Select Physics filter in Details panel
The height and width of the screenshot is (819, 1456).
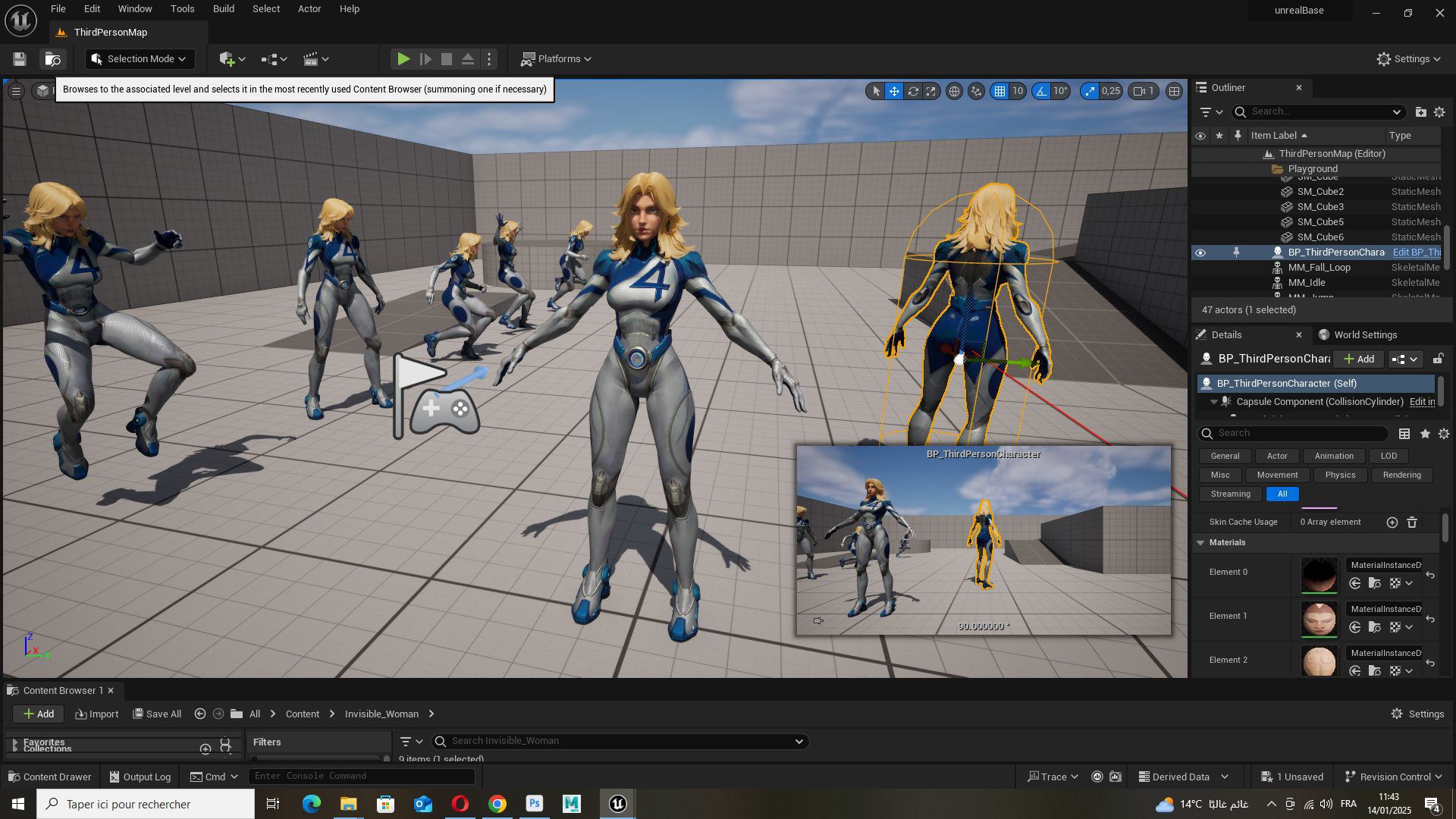pyautogui.click(x=1340, y=475)
